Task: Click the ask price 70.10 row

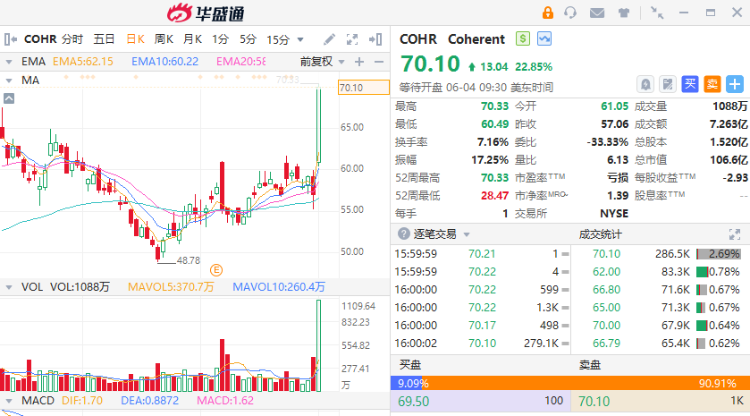Action: pyautogui.click(x=661, y=401)
